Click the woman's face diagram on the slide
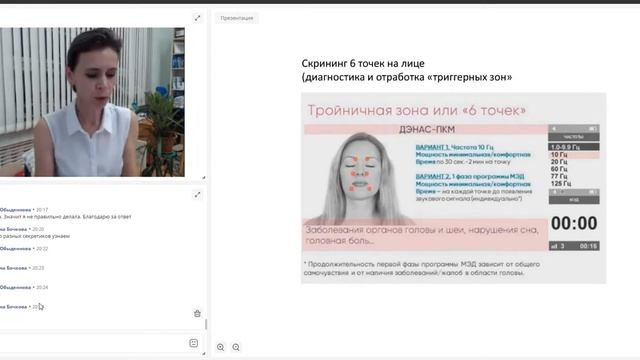This screenshot has height=360, width=640. (359, 178)
